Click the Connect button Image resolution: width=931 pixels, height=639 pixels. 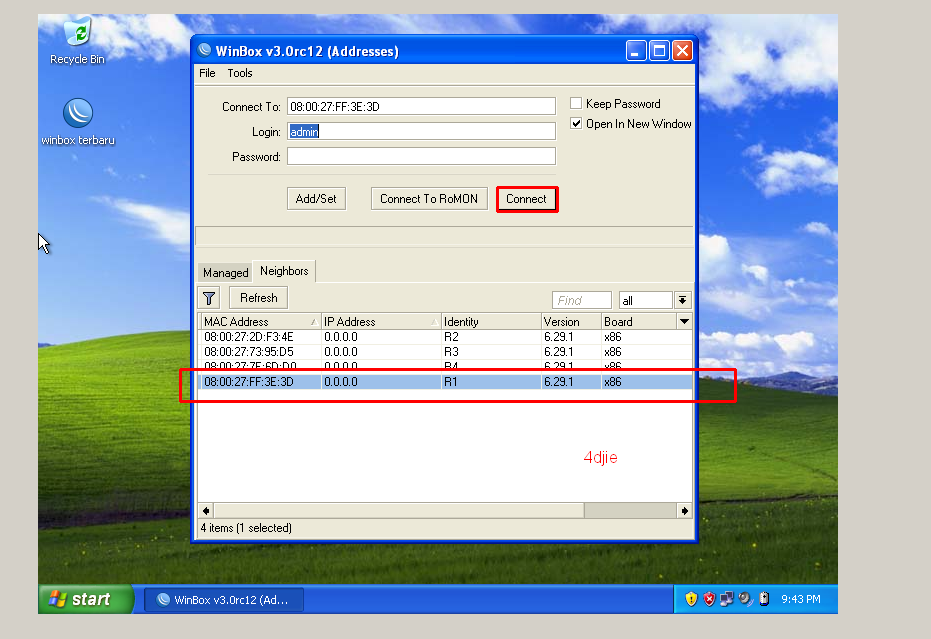pos(527,199)
